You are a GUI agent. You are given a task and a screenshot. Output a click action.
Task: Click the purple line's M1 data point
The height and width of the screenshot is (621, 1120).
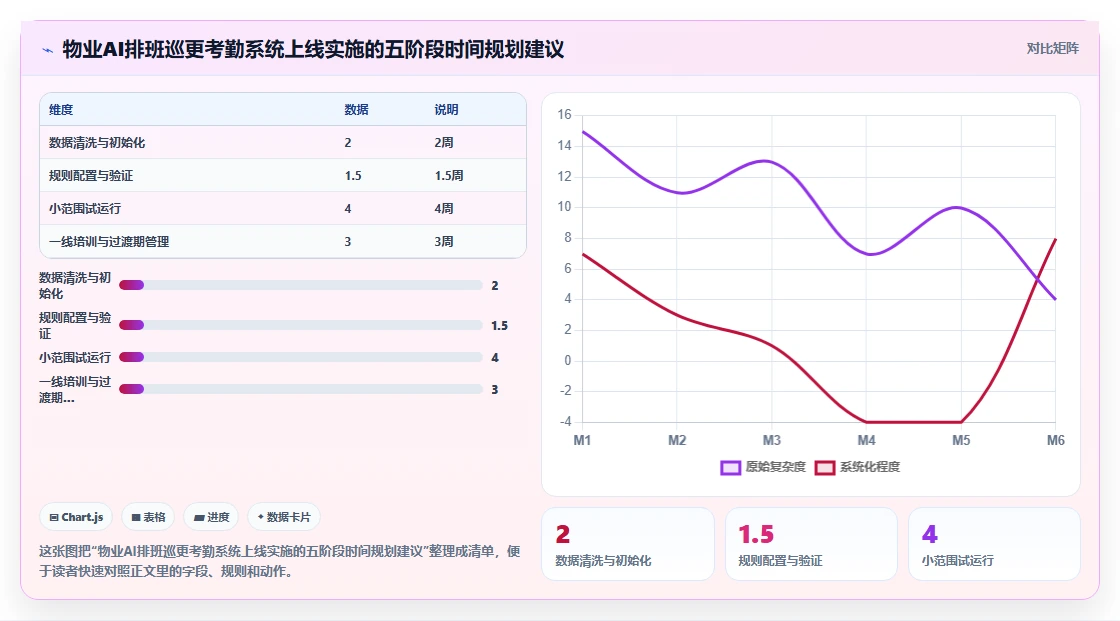pyautogui.click(x=583, y=131)
